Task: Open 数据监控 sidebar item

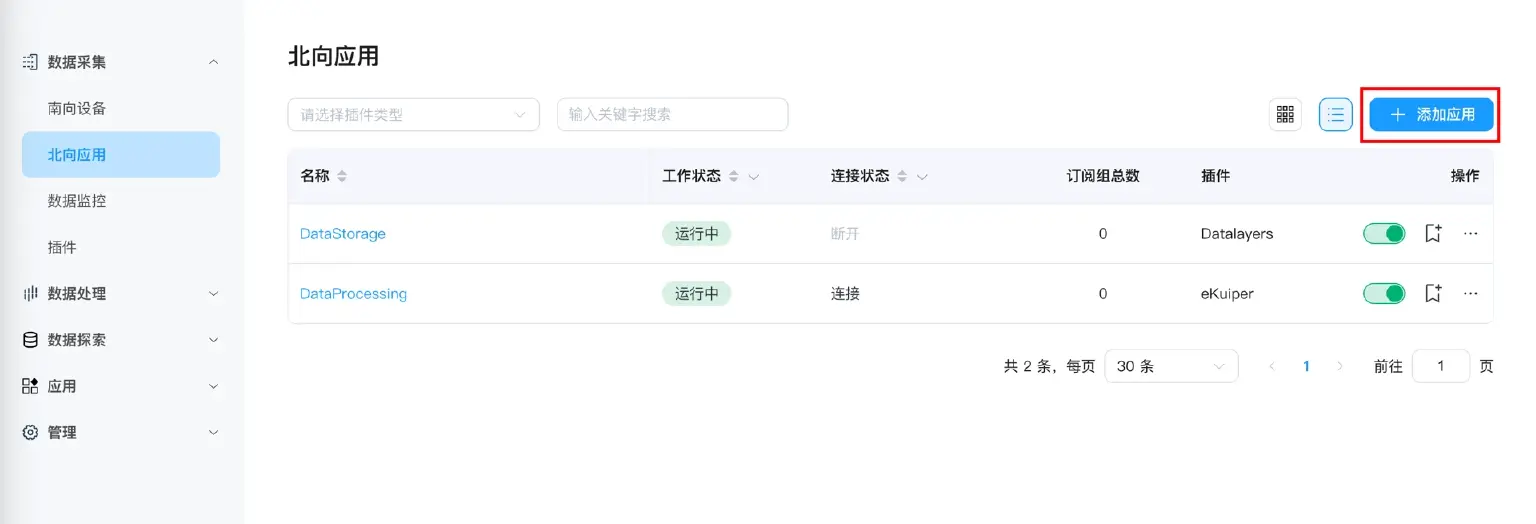Action: pos(77,201)
